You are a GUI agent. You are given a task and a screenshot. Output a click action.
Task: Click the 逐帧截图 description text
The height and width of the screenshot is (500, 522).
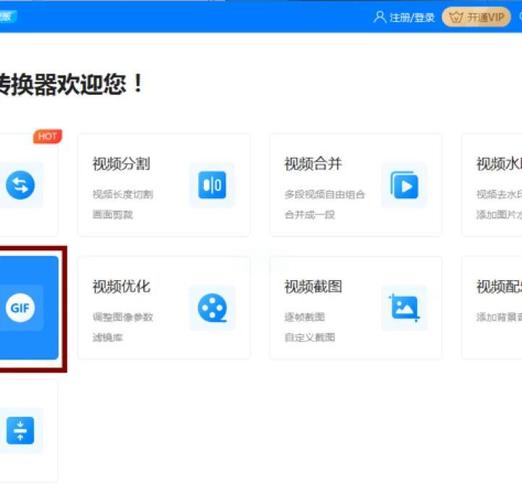coord(305,317)
